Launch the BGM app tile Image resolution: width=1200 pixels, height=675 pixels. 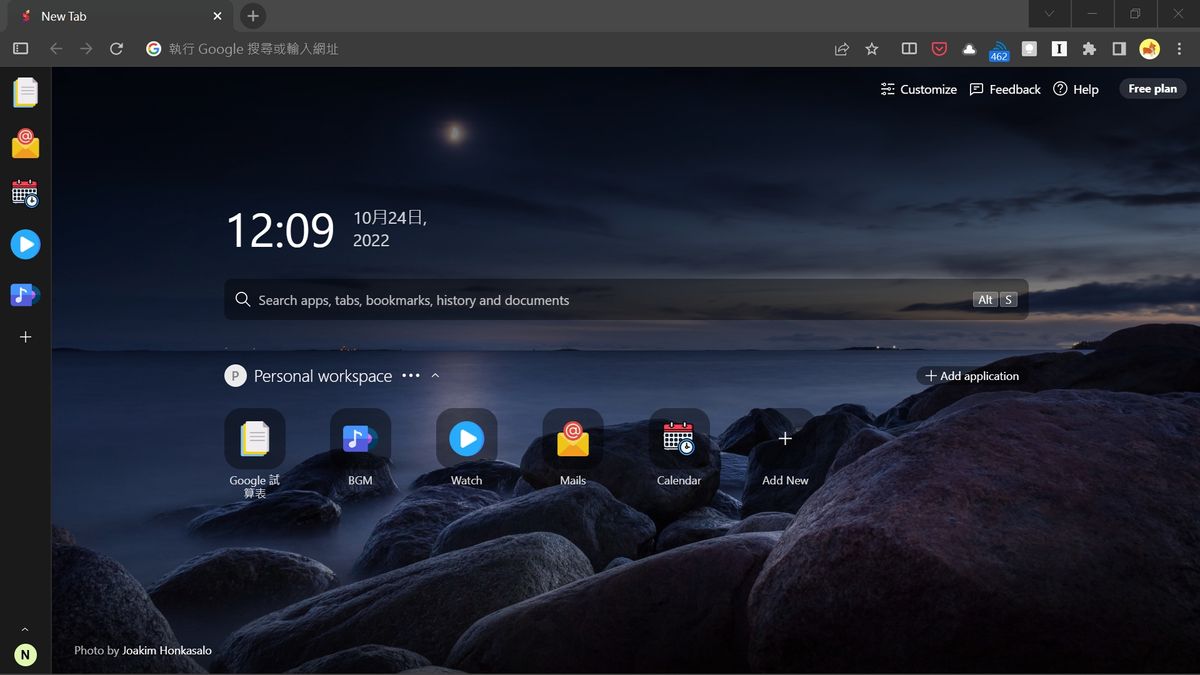(x=360, y=438)
